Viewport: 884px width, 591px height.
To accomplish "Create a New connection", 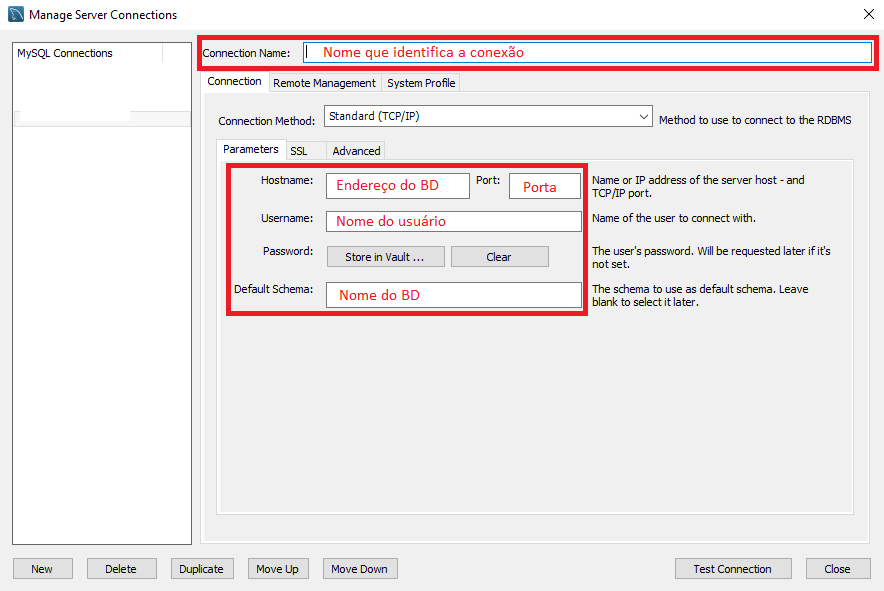I will (x=43, y=568).
